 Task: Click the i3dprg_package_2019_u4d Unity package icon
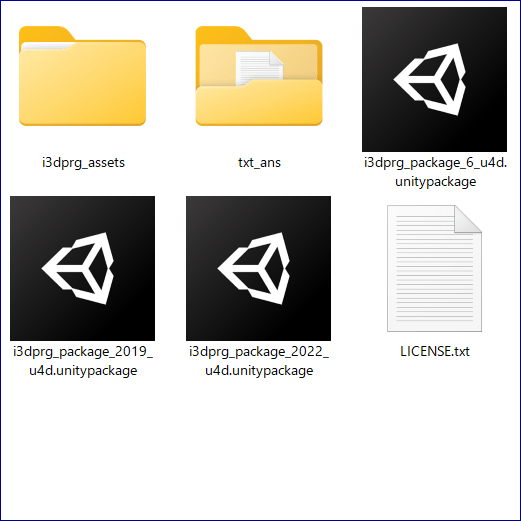[x=82, y=268]
